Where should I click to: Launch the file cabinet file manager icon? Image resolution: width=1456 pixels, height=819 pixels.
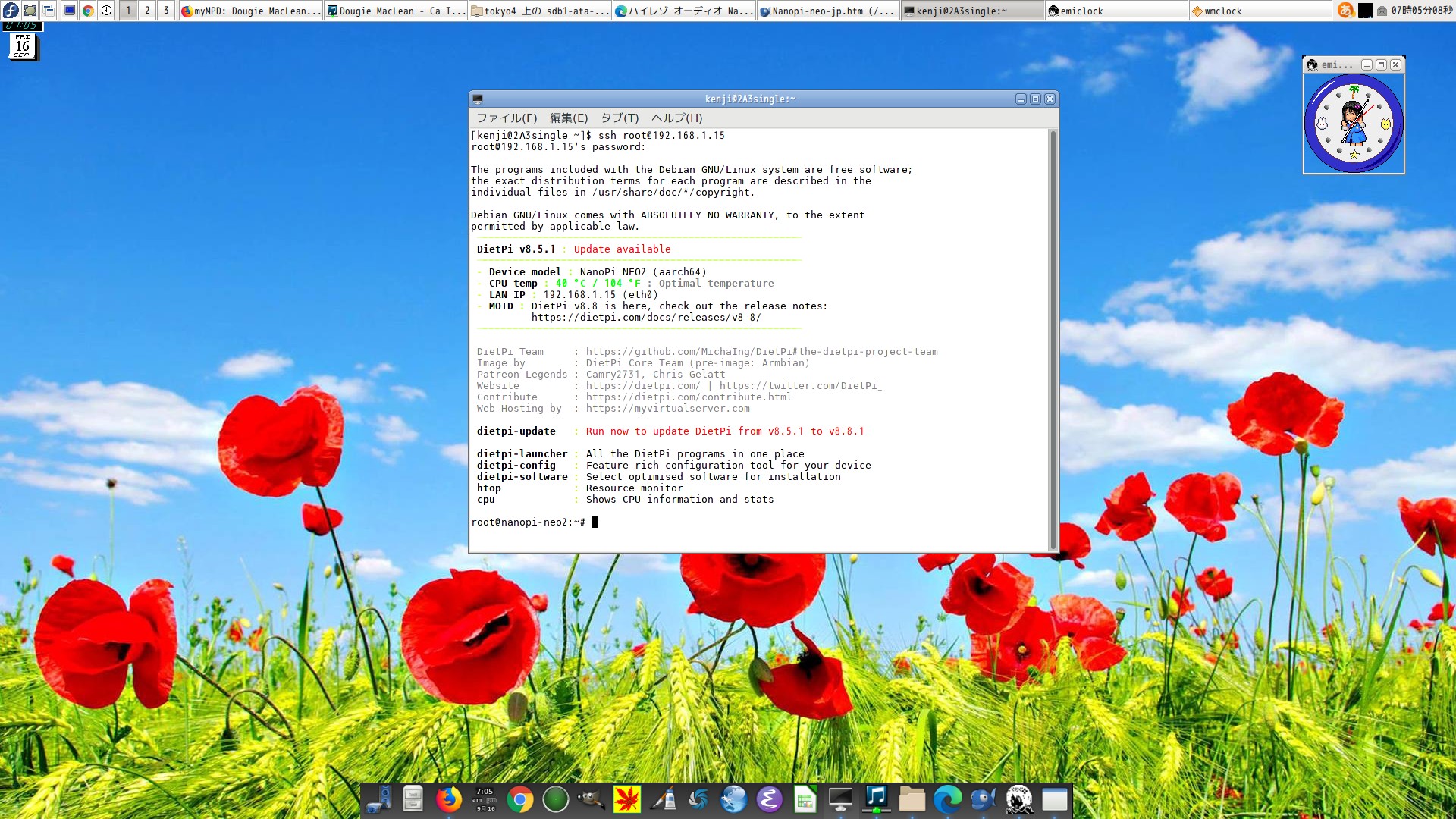(x=413, y=799)
